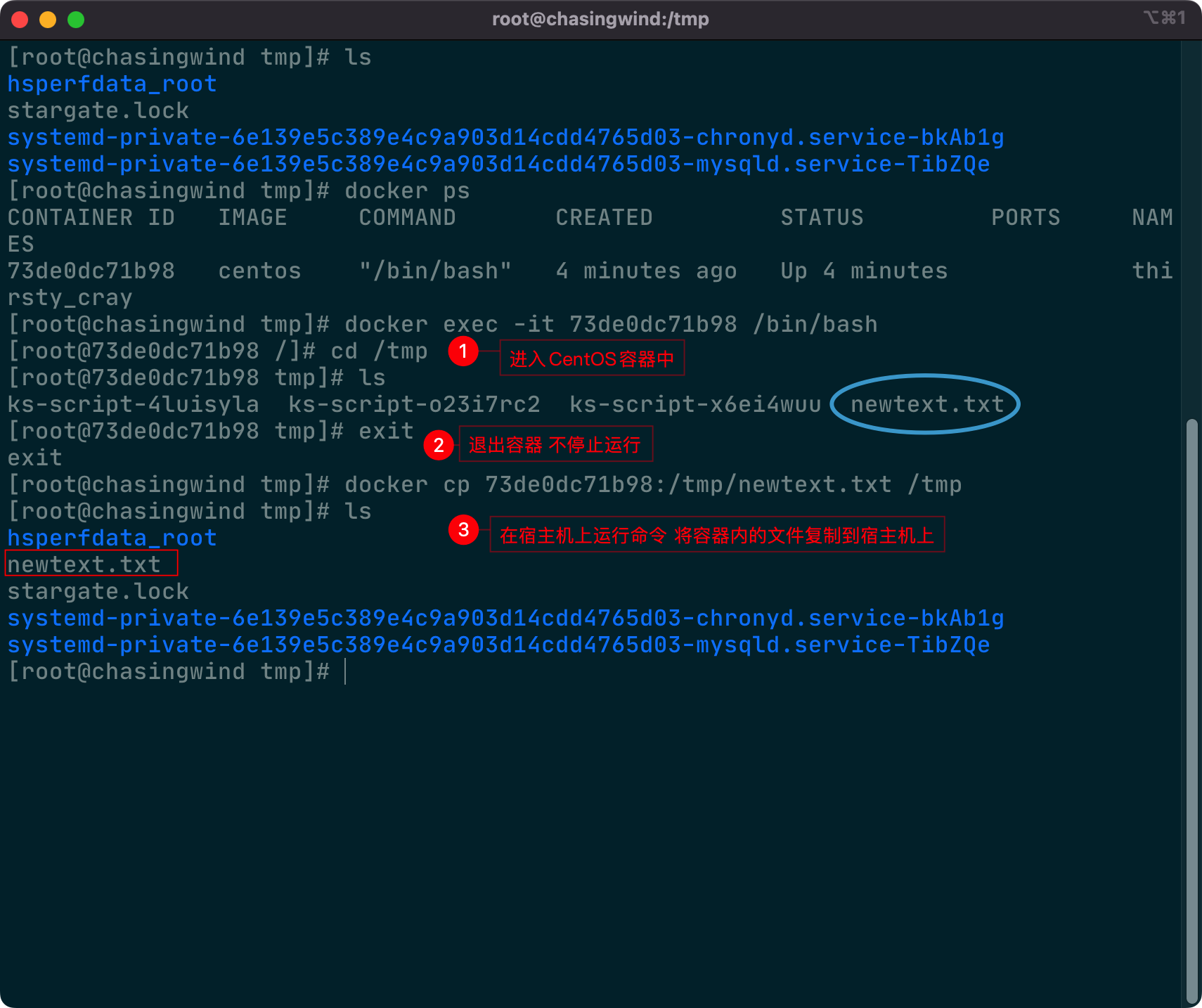Click the 'docker ps' command text

pos(407,190)
